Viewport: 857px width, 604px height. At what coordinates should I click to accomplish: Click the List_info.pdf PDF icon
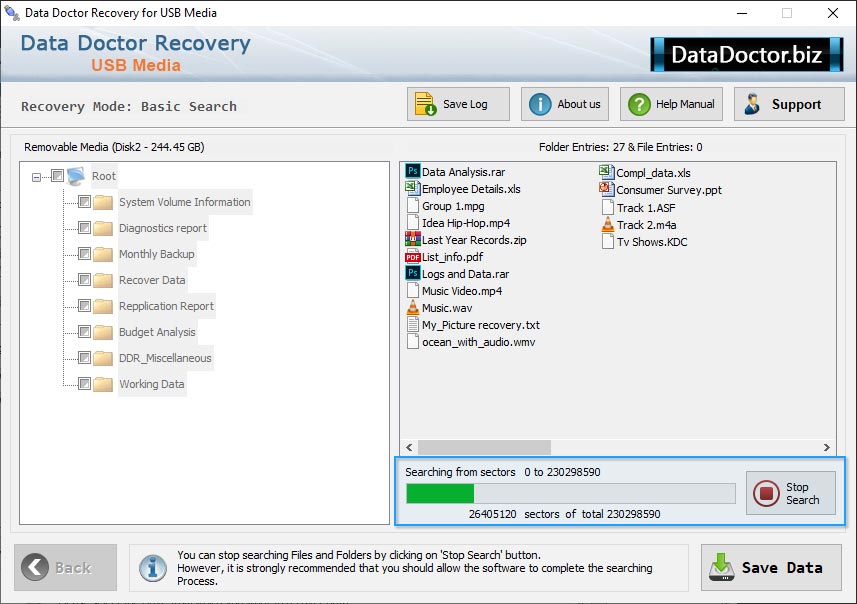[x=413, y=257]
